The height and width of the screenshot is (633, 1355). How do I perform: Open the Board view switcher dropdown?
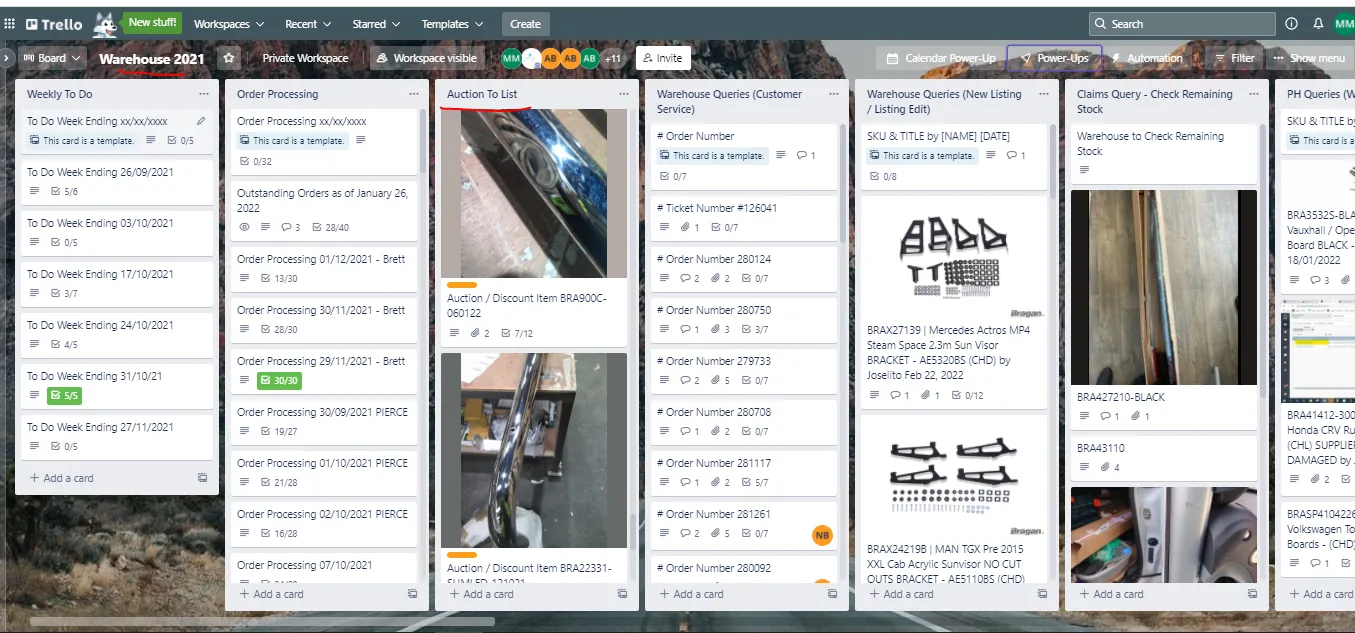52,58
